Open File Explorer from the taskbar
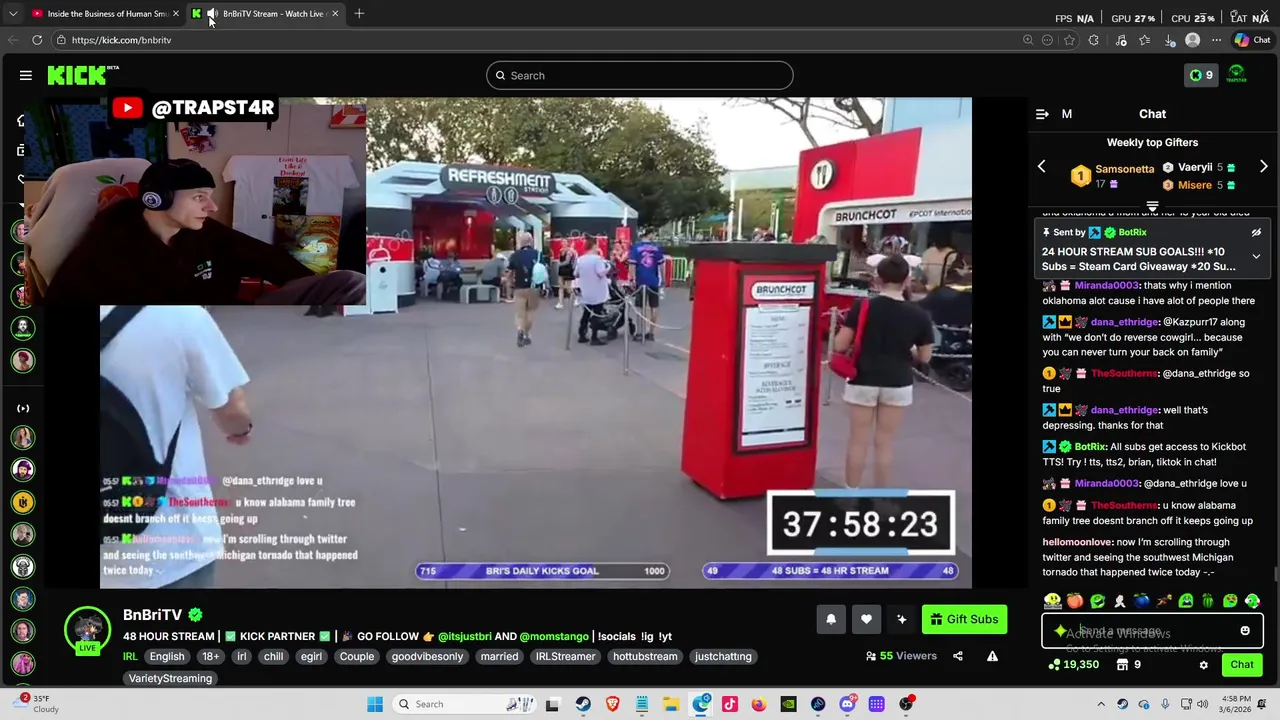The width and height of the screenshot is (1280, 720). click(671, 704)
